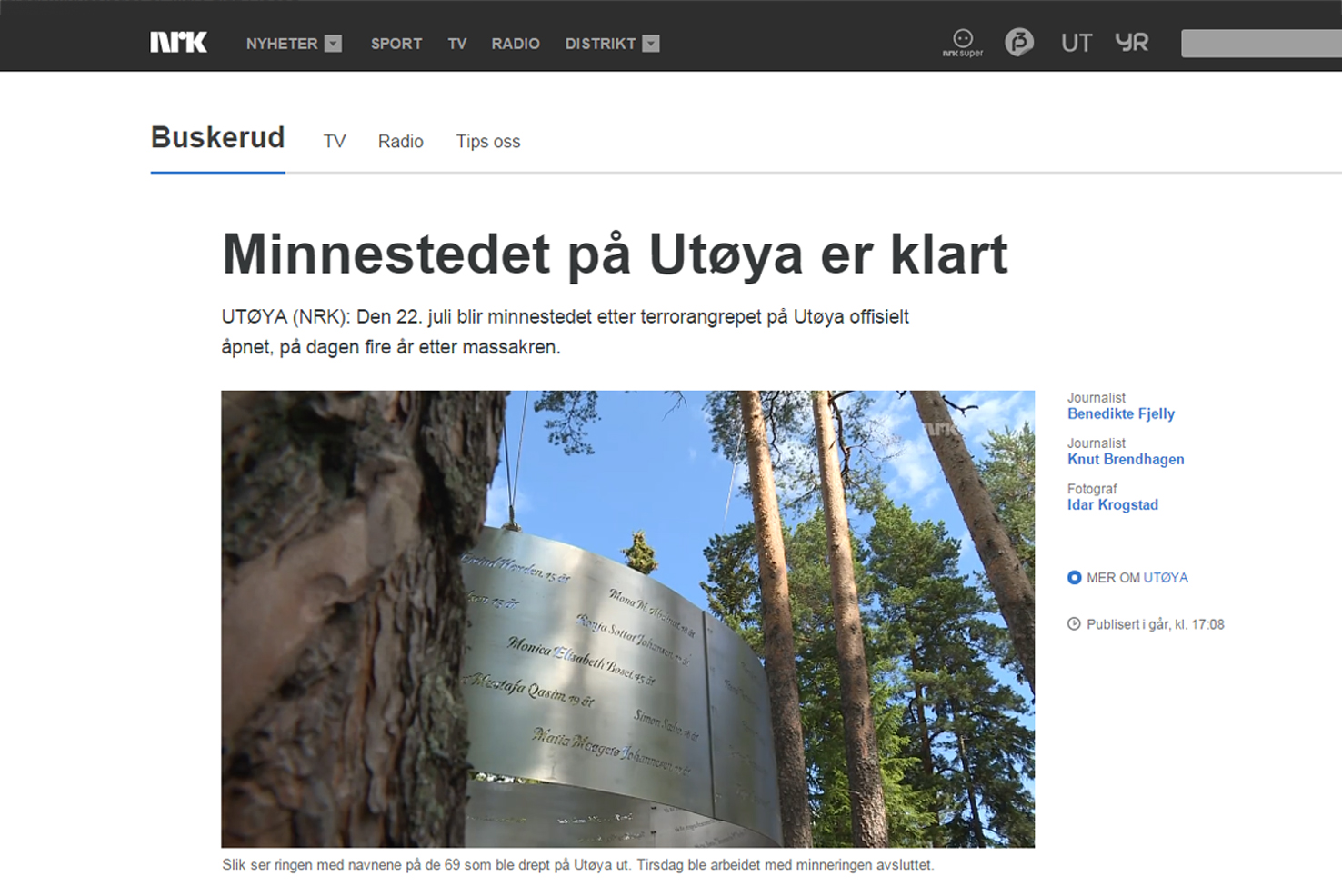The width and height of the screenshot is (1342, 896).
Task: Switch to the Buskerud TV tab
Action: coord(335,142)
